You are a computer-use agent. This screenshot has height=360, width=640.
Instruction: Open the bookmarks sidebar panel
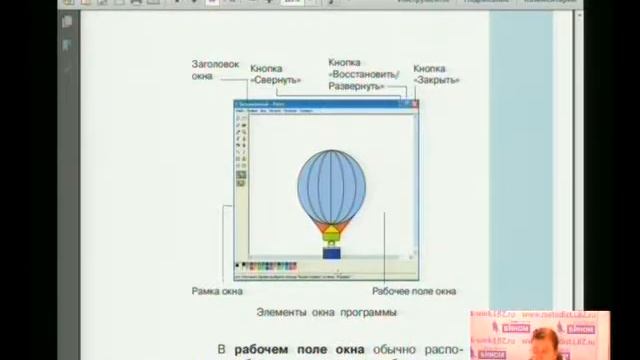click(x=67, y=45)
